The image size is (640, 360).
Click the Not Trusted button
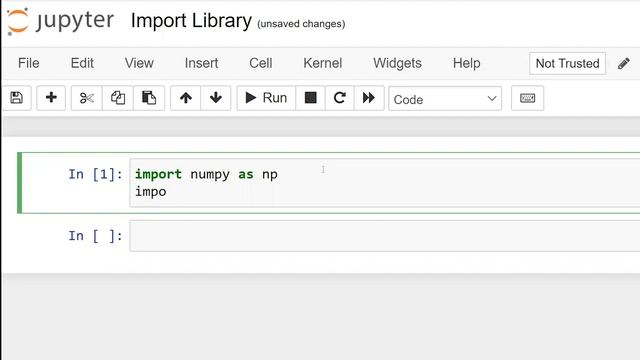point(567,64)
